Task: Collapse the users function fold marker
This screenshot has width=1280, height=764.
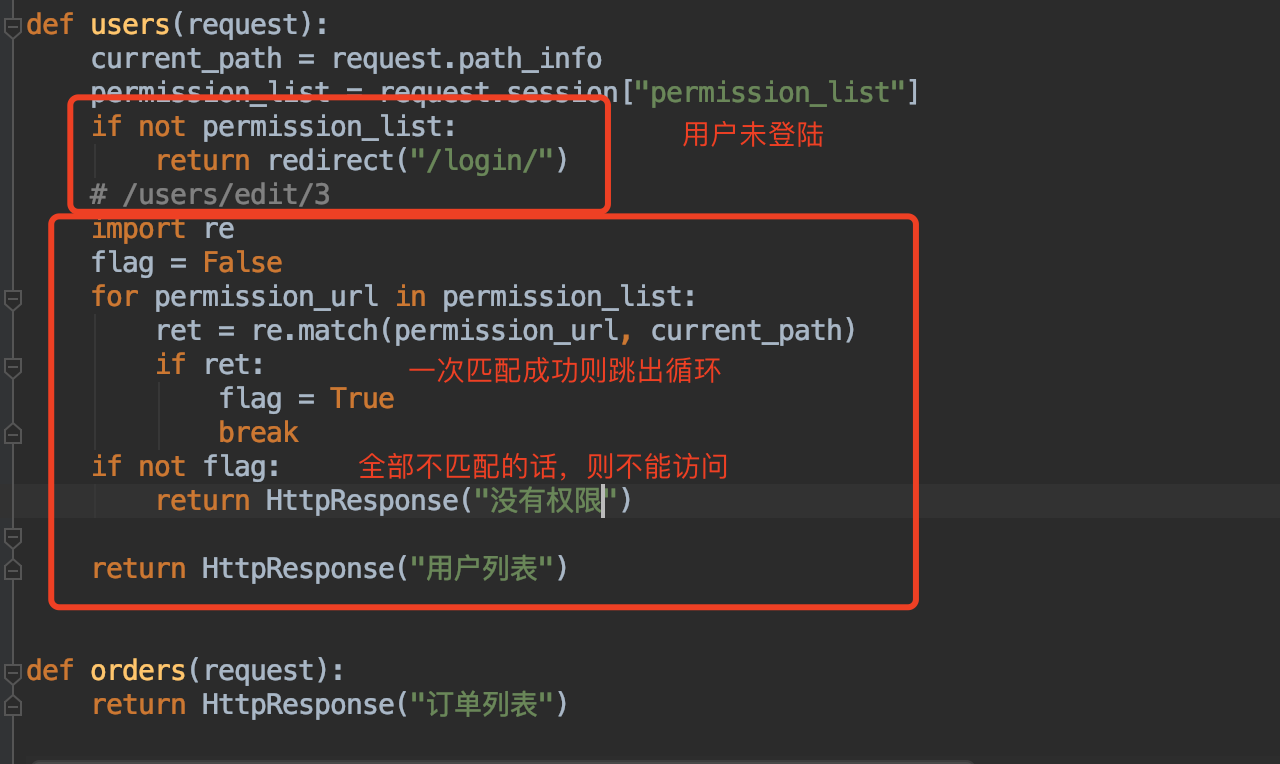Action: (x=12, y=27)
